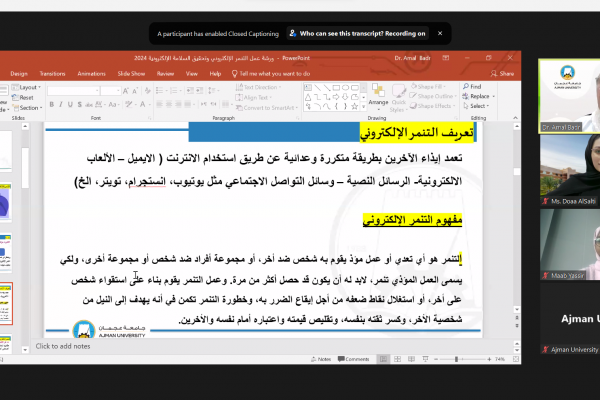Reset the slide layout with Reset

click(27, 97)
